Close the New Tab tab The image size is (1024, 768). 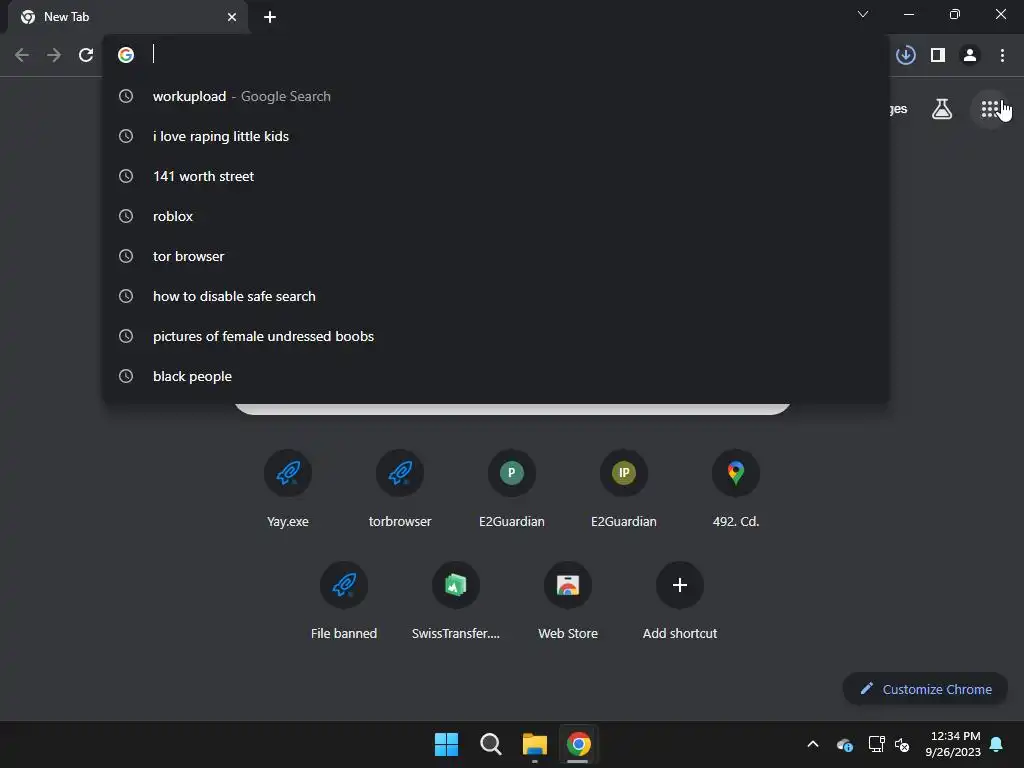point(232,17)
